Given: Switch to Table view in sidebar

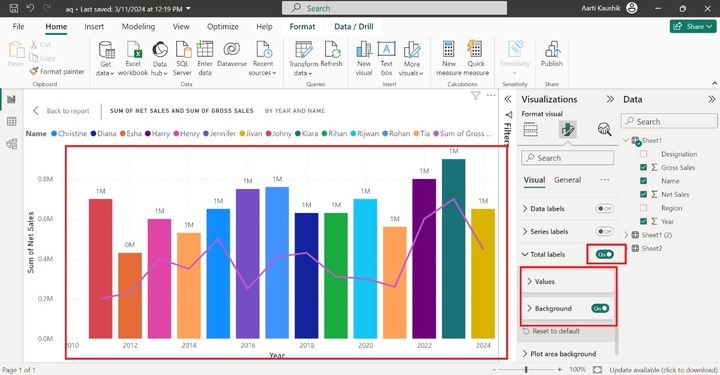Looking at the screenshot, I should pyautogui.click(x=11, y=122).
